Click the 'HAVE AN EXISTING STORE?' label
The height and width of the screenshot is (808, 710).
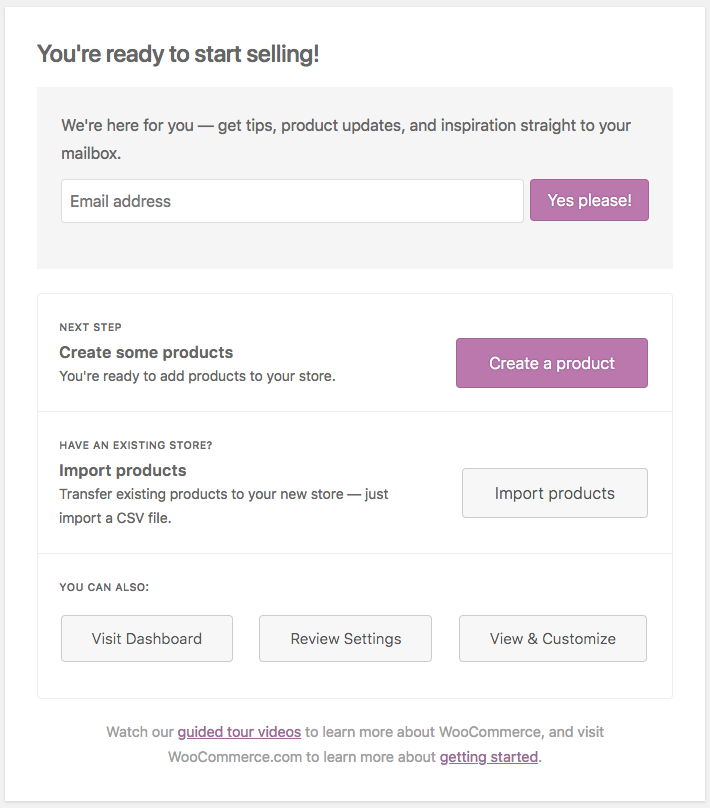(x=136, y=445)
